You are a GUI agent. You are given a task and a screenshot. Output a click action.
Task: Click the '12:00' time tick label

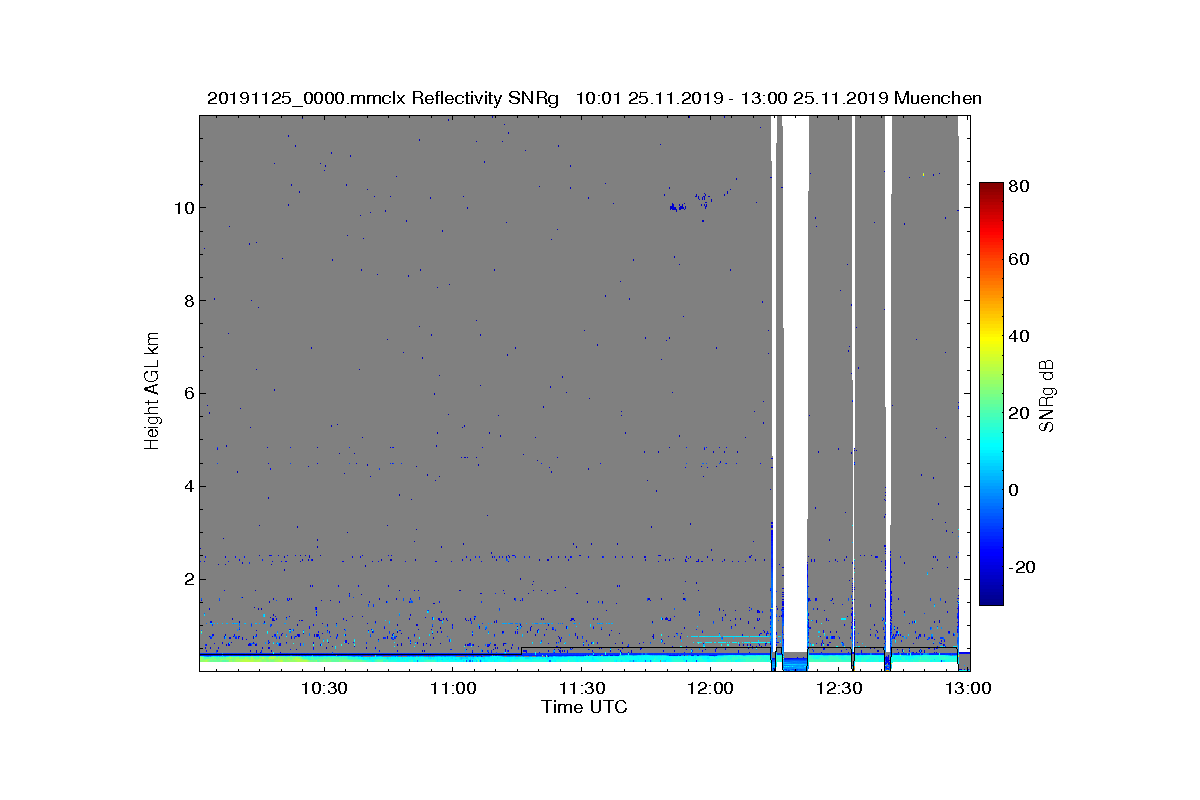711,689
